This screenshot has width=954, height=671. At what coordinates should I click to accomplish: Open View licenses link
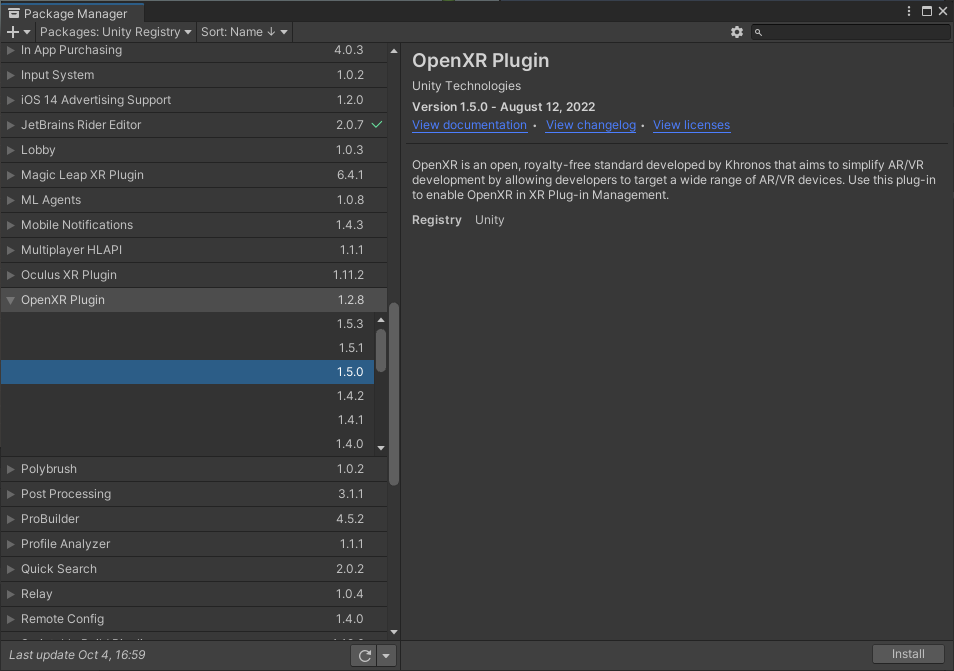(x=691, y=125)
